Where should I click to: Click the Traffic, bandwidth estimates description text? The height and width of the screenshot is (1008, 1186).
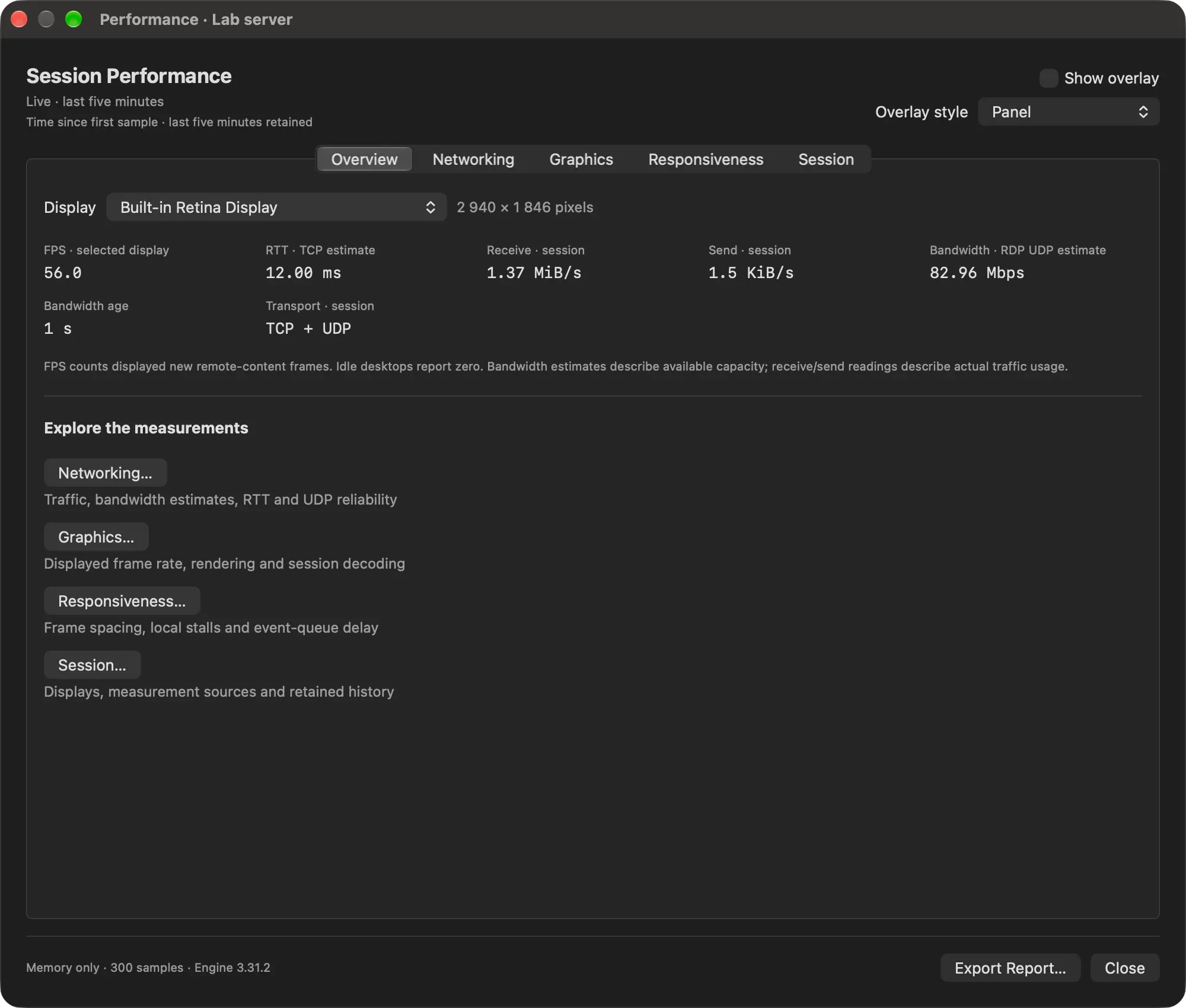click(x=221, y=500)
